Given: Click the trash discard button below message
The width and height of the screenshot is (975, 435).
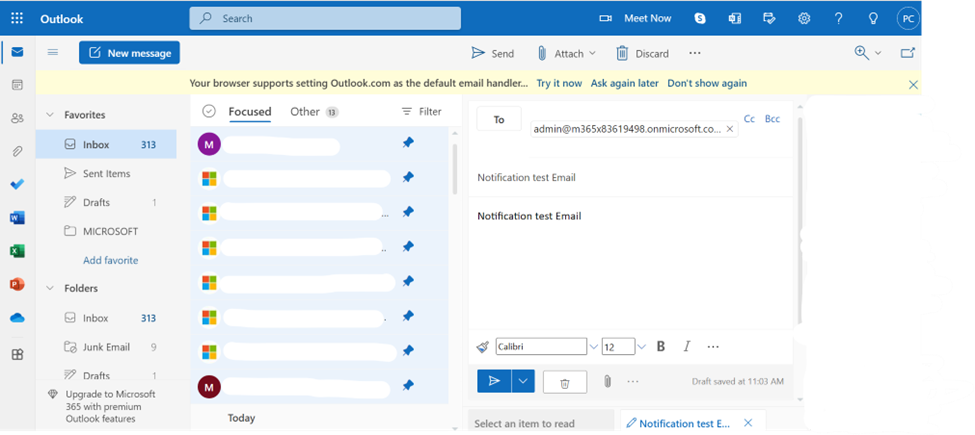Looking at the screenshot, I should point(565,382).
